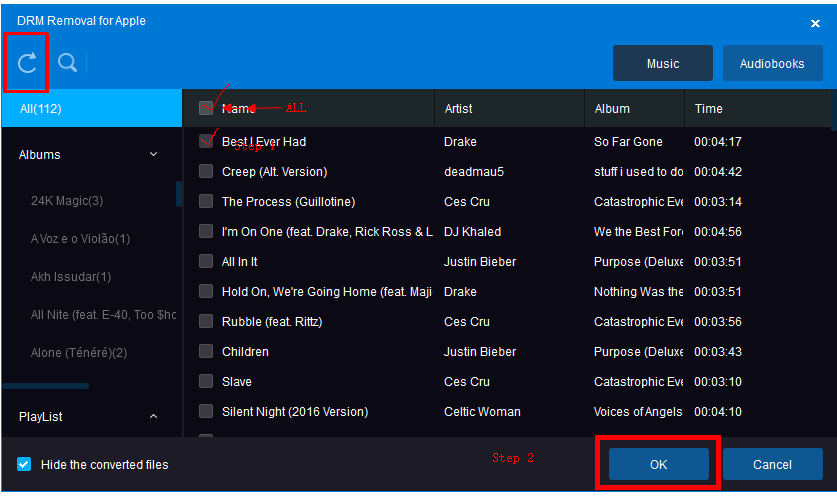Confirm selection with the OK button
This screenshot has width=837, height=496.
coord(659,464)
